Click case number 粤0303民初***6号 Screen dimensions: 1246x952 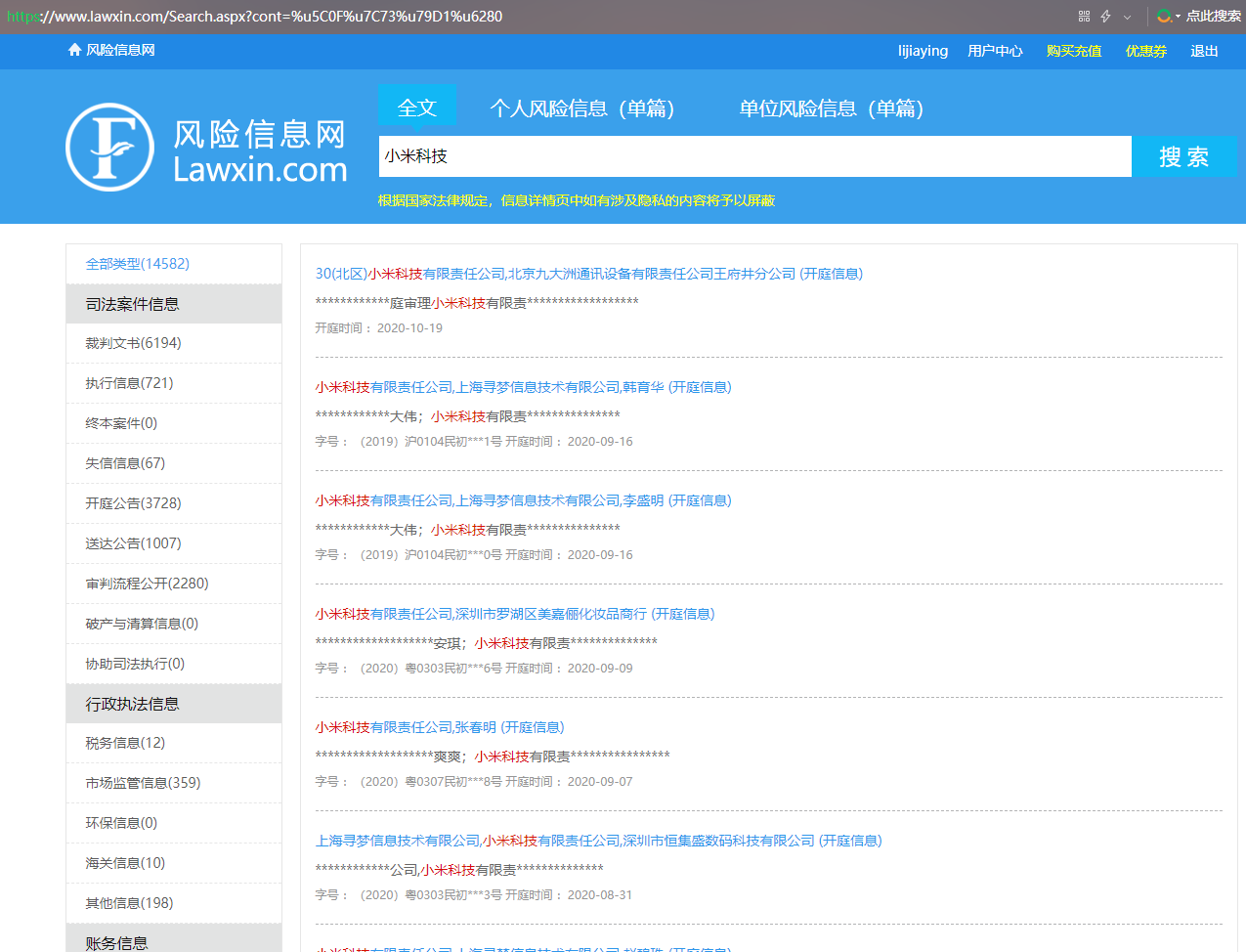(x=453, y=669)
